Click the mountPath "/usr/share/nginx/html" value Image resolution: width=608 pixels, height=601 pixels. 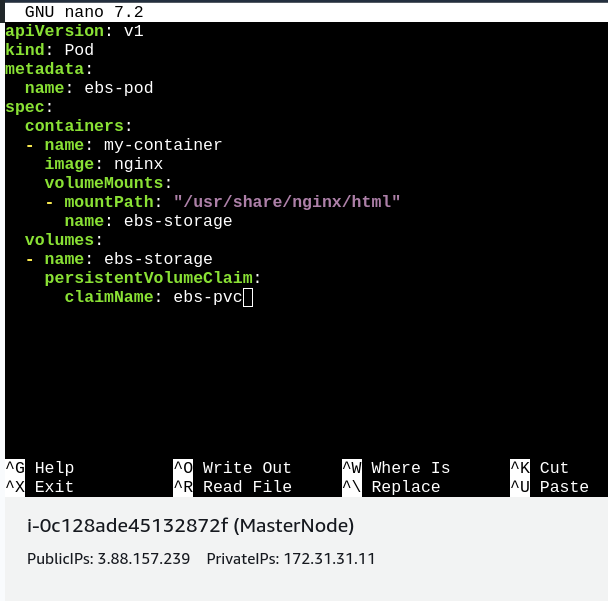[x=287, y=202]
